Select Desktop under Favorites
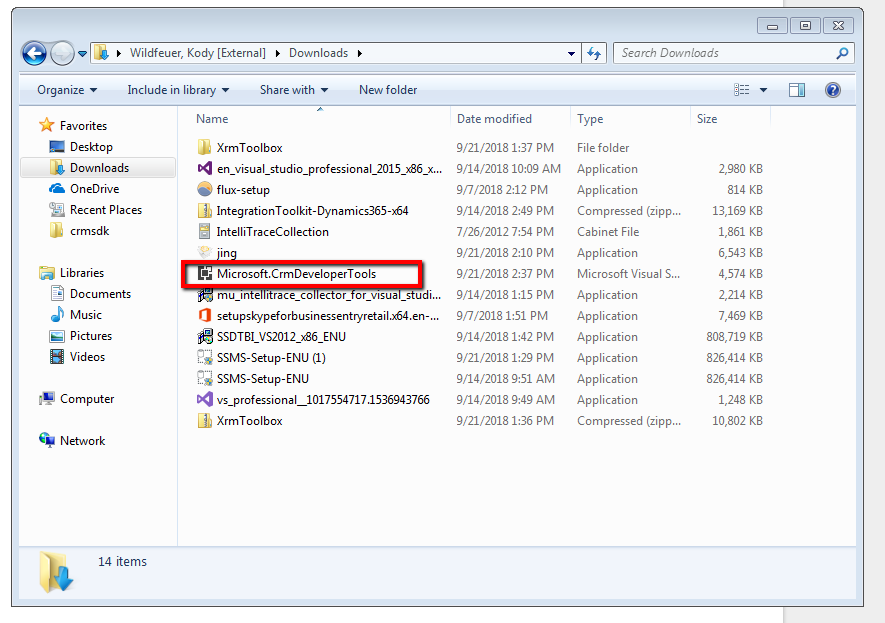The width and height of the screenshot is (885, 623). click(x=81, y=147)
